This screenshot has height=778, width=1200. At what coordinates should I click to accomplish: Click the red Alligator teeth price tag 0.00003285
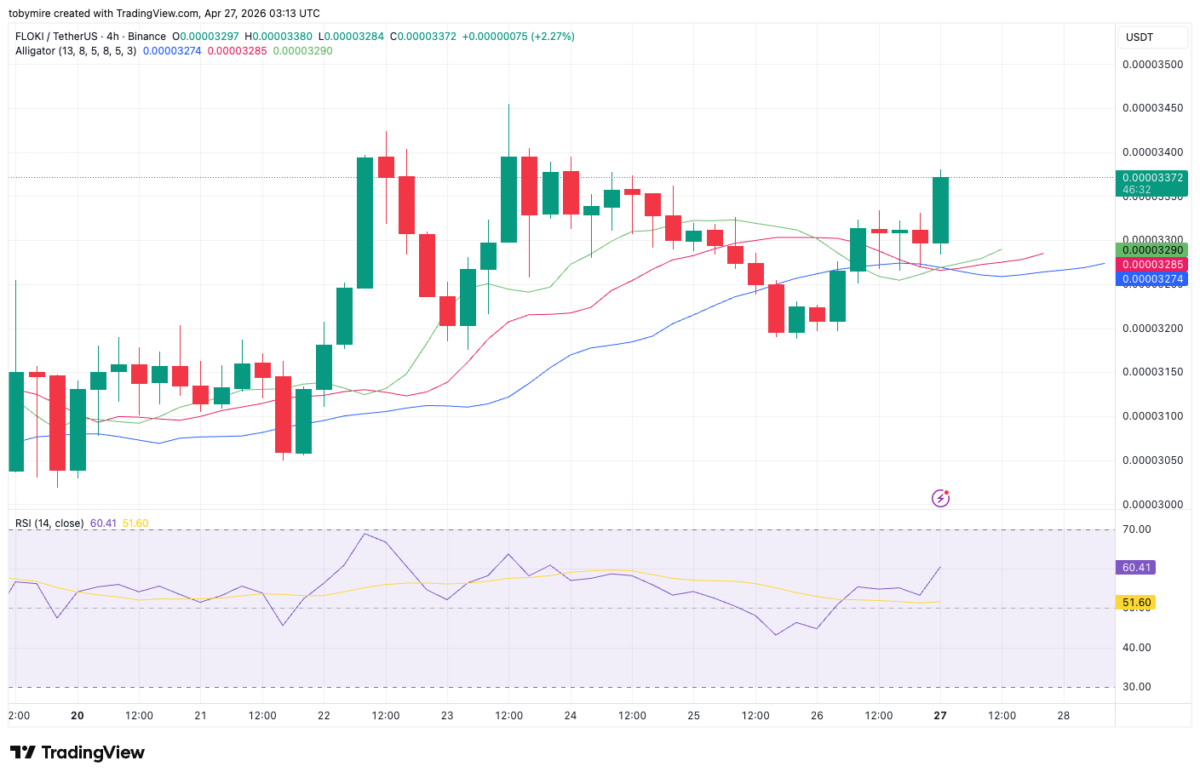pos(1151,263)
